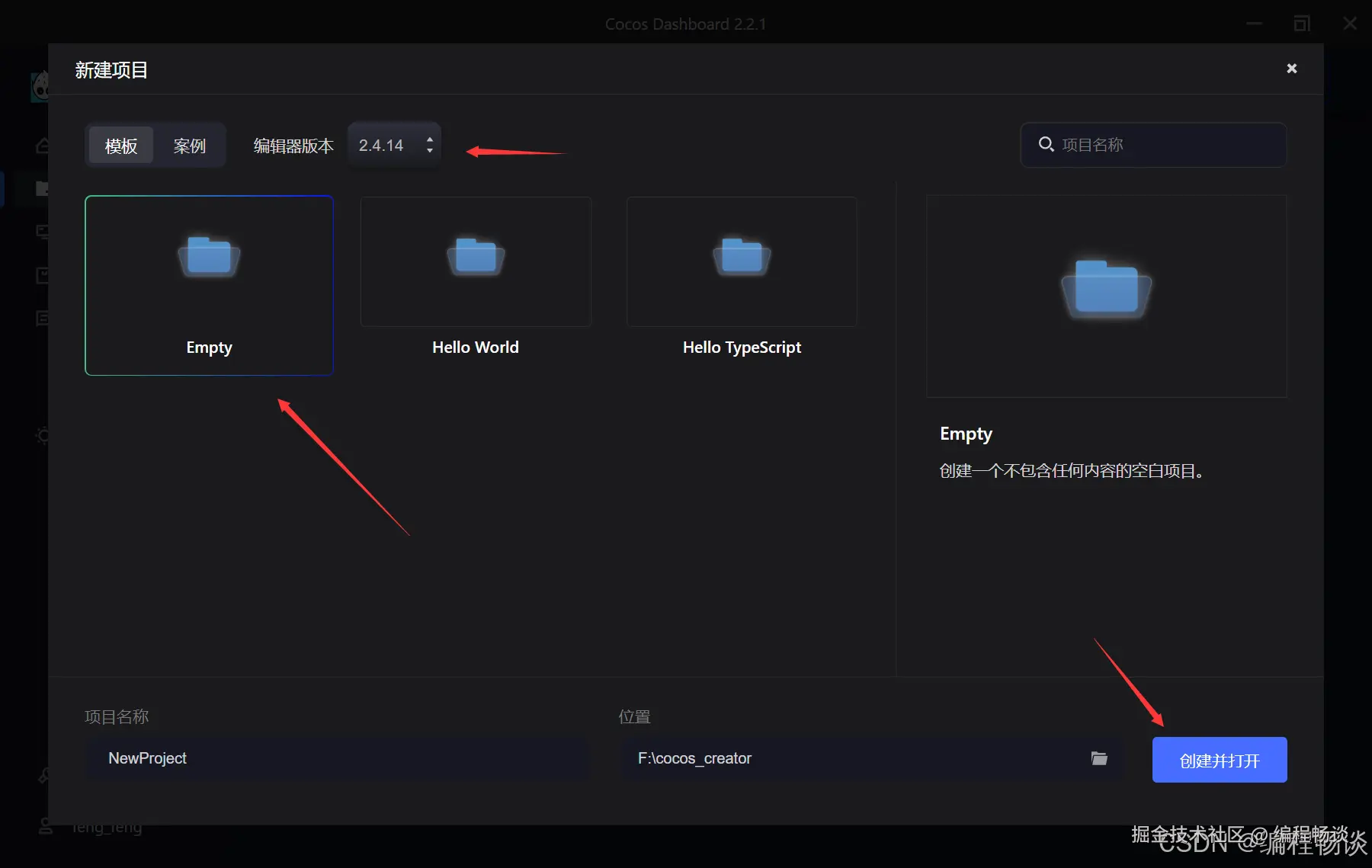Click the Hello World label text

click(476, 348)
